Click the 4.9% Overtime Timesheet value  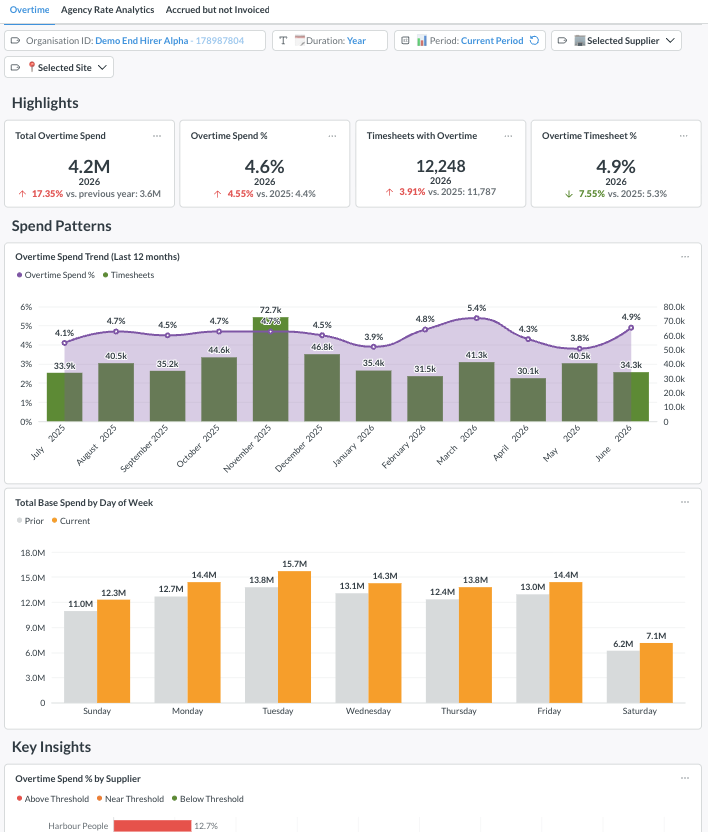click(616, 167)
